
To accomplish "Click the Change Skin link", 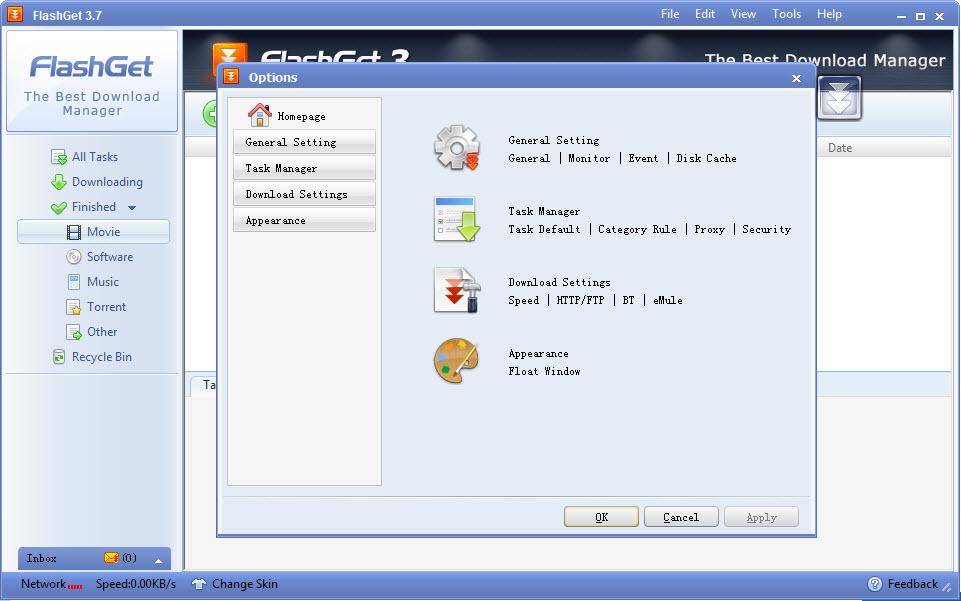I will pos(245,584).
